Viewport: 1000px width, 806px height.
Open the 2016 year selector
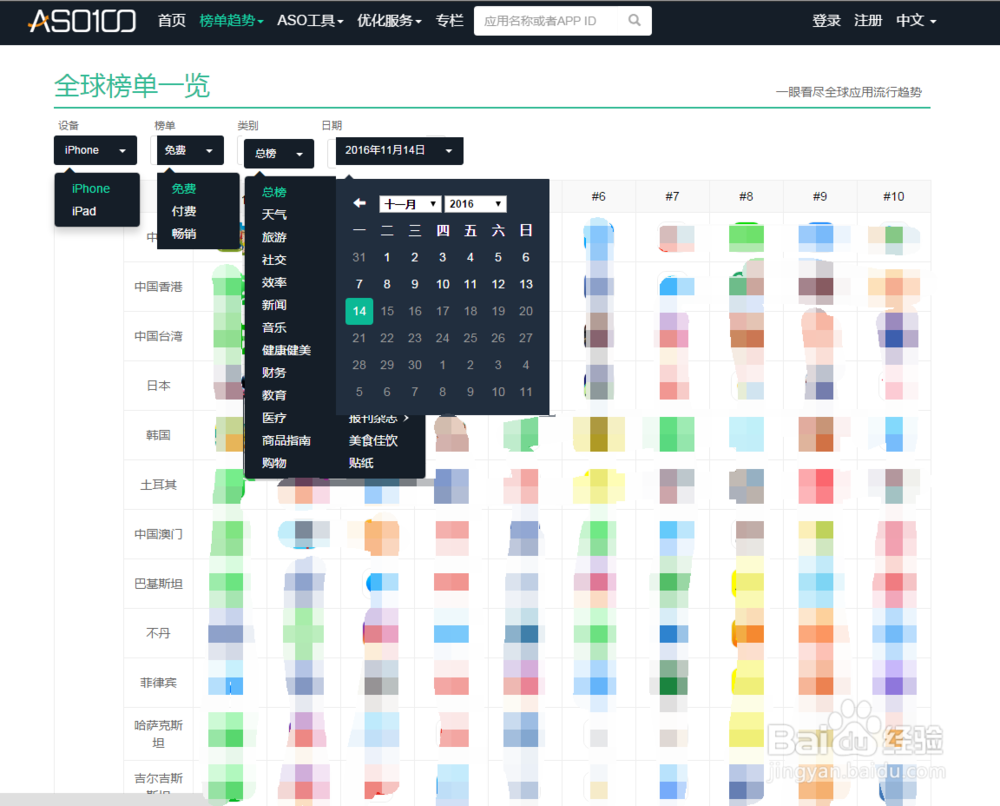[x=475, y=204]
